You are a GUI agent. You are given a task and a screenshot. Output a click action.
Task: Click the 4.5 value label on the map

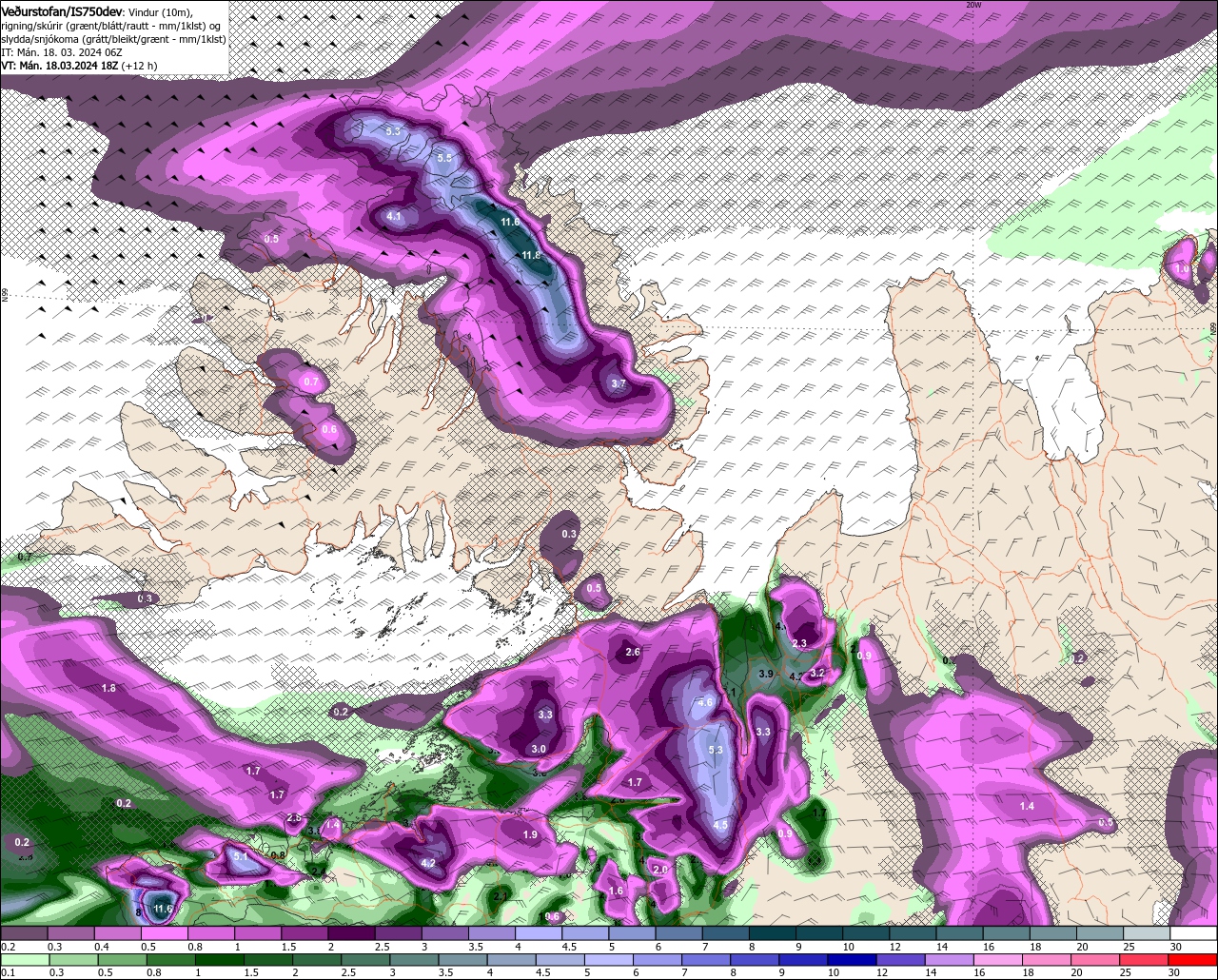[720, 825]
